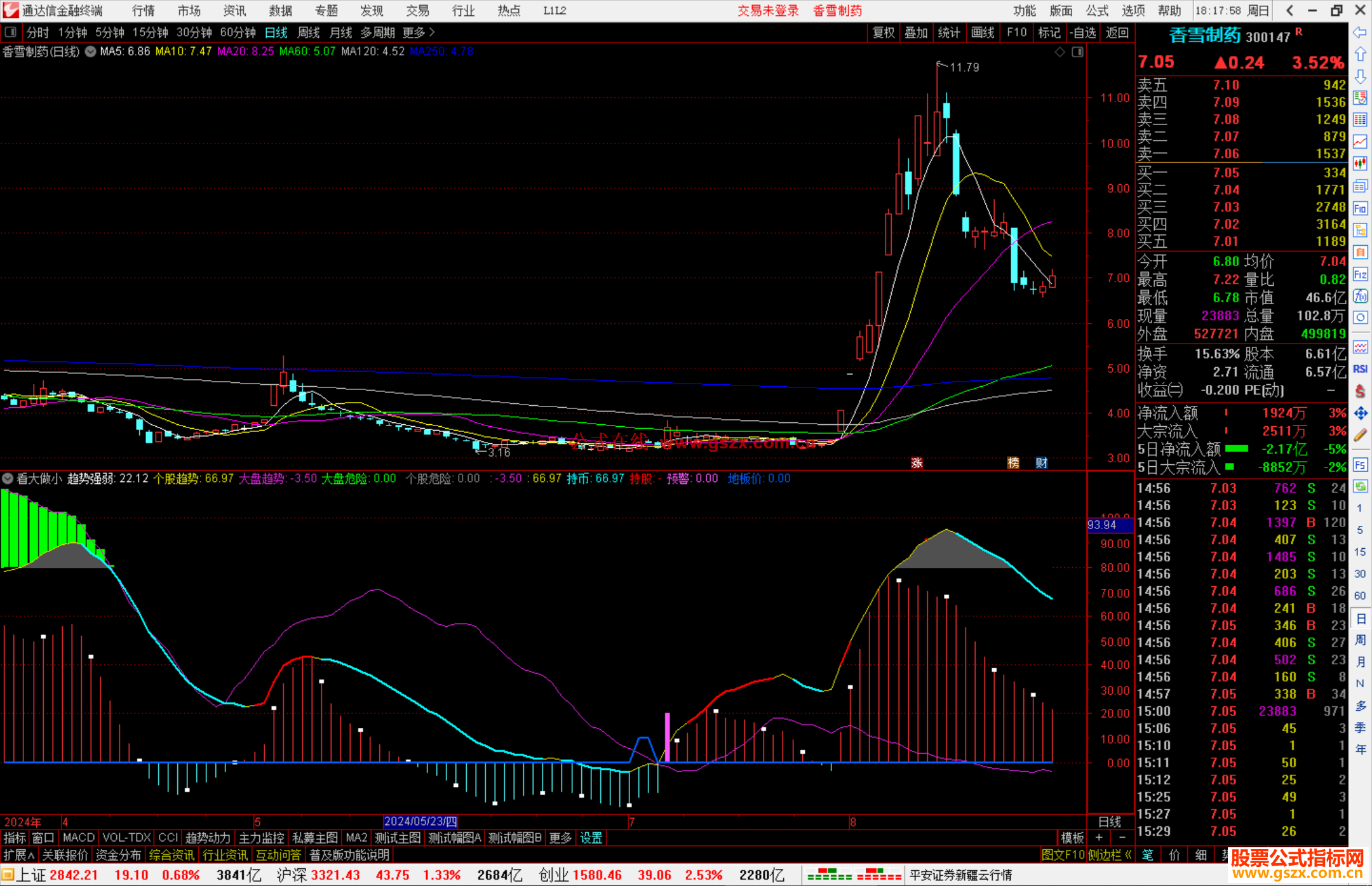This screenshot has height=886, width=1372.
Task: Toggle panel layout icon left of 分时
Action: tap(10, 32)
